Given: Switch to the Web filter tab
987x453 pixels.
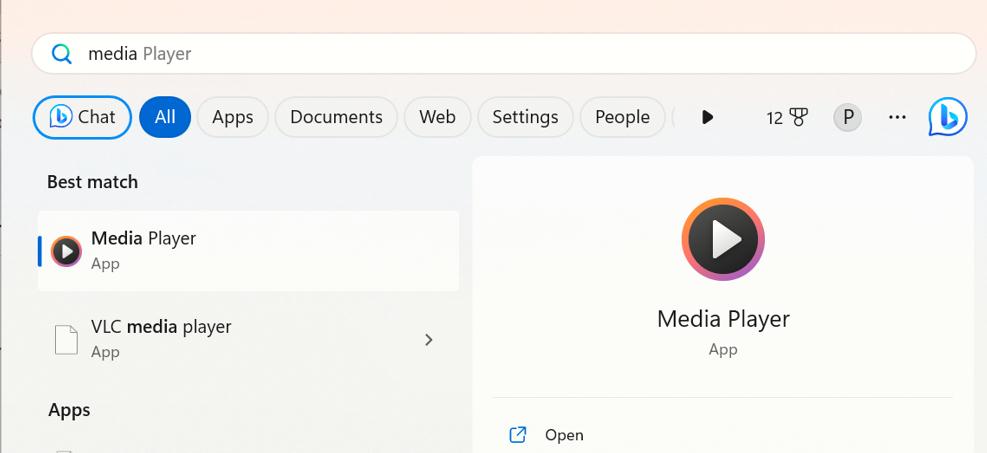Looking at the screenshot, I should pos(437,117).
